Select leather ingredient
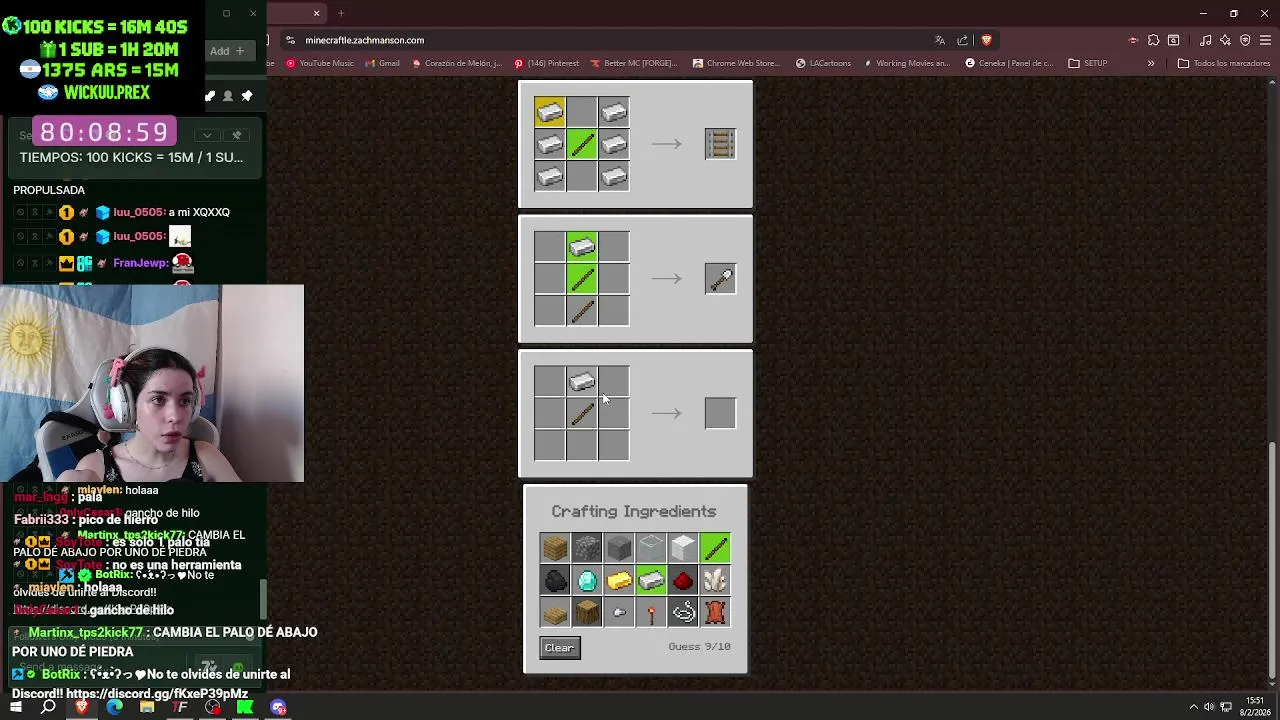The image size is (1280, 720). pyautogui.click(x=715, y=612)
